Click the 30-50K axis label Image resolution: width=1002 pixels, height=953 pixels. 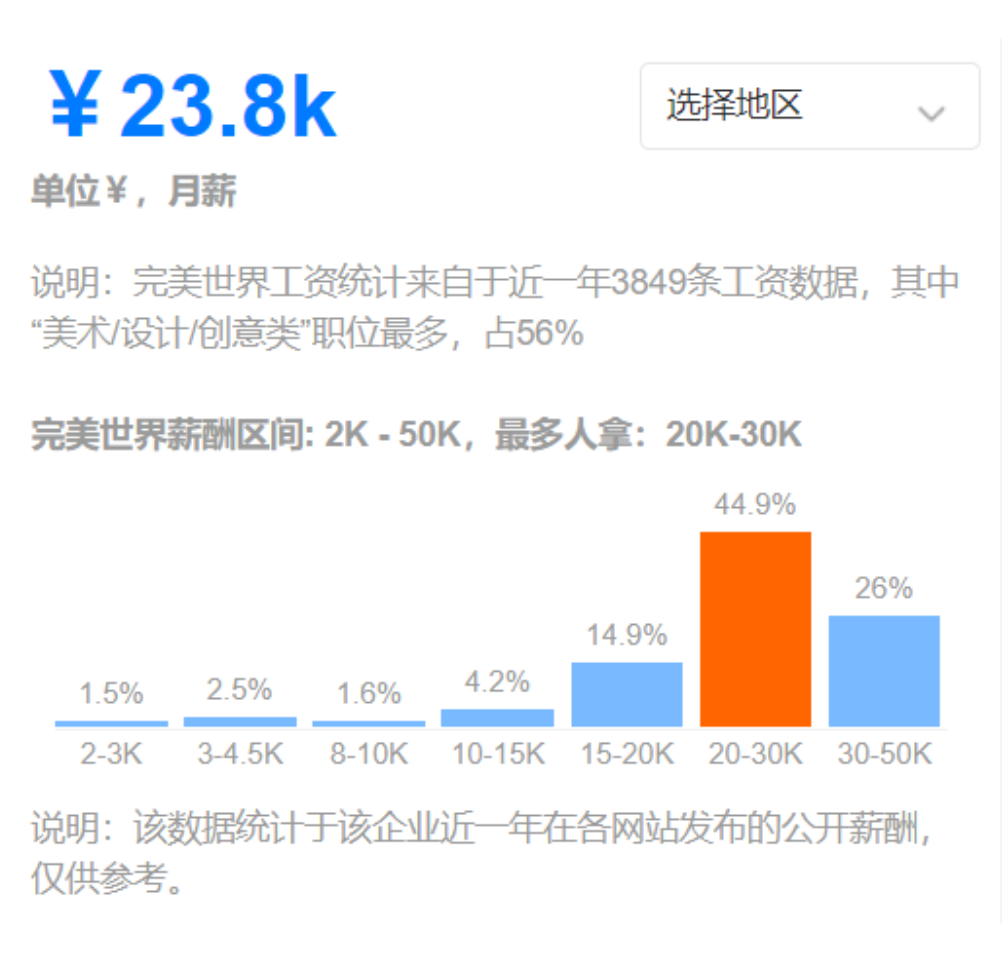884,754
